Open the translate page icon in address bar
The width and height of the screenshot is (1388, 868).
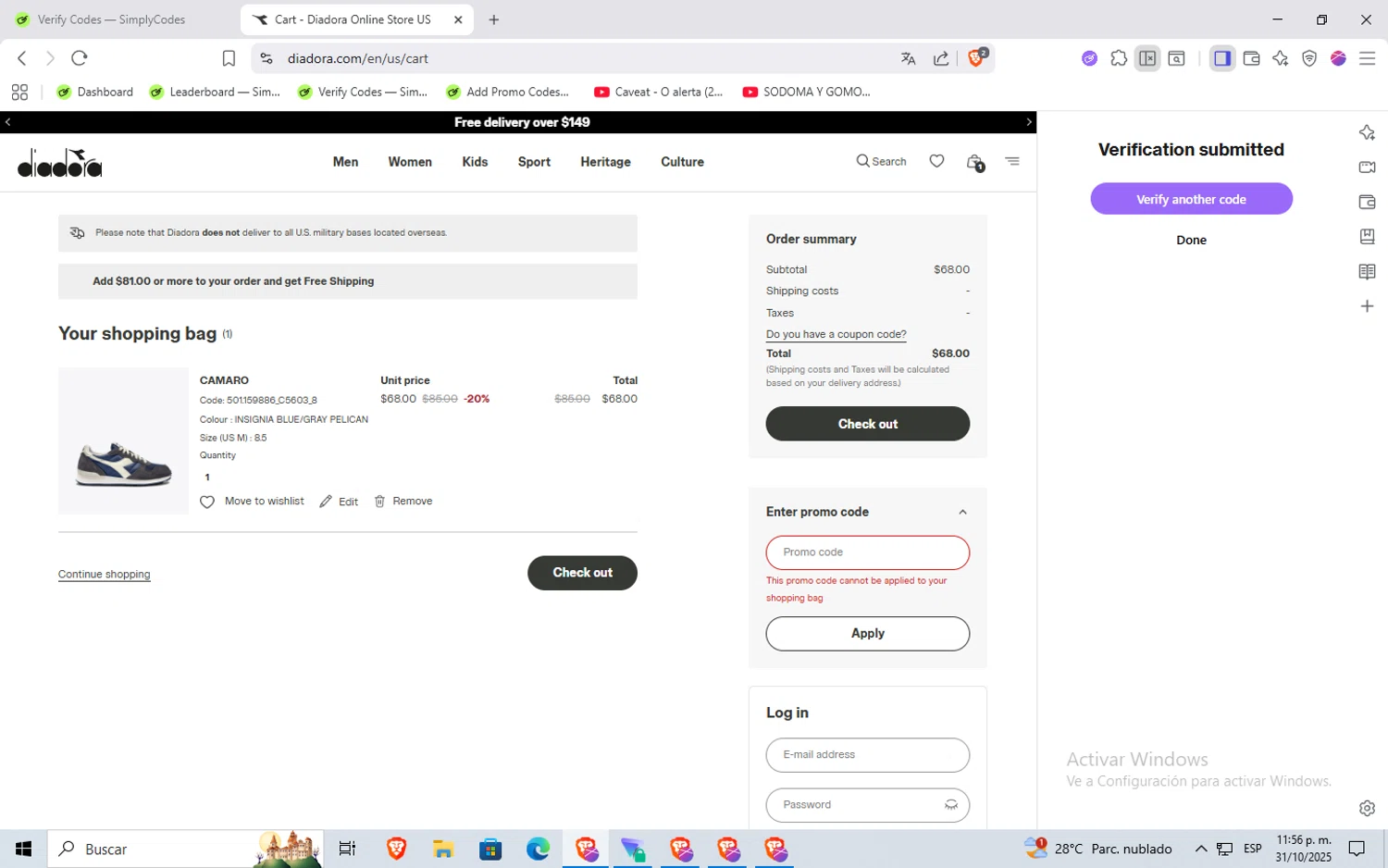pyautogui.click(x=909, y=58)
